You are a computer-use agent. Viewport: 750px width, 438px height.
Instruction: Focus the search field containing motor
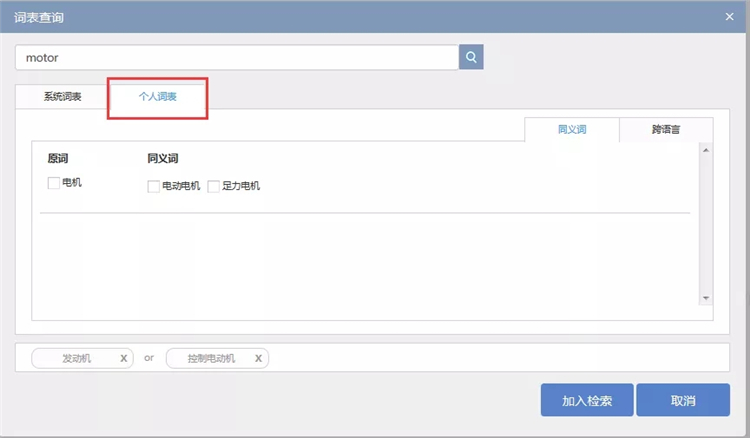[236, 57]
